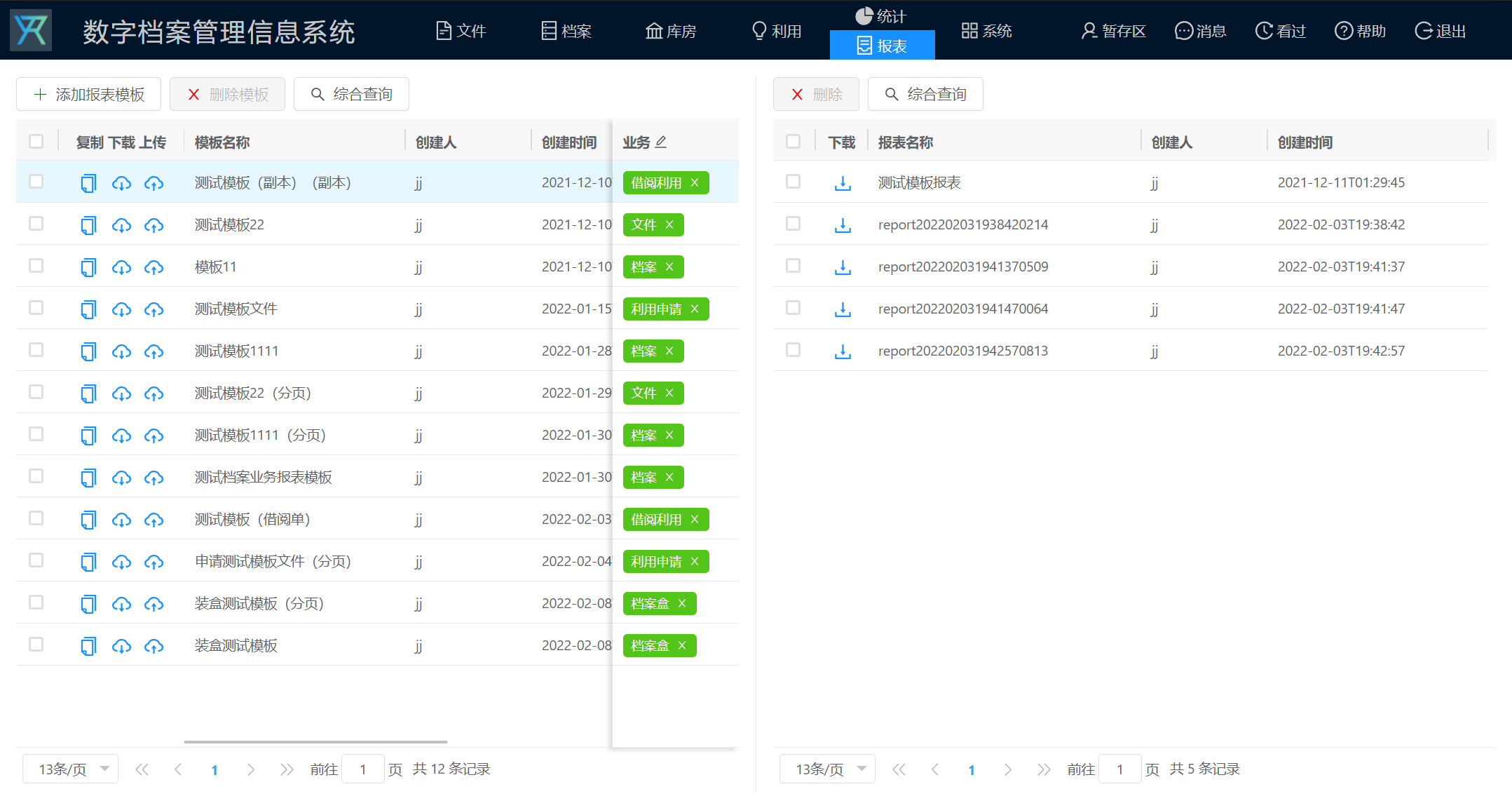Click templates table horizontal scrollbar
The width and height of the screenshot is (1512, 808).
click(315, 741)
